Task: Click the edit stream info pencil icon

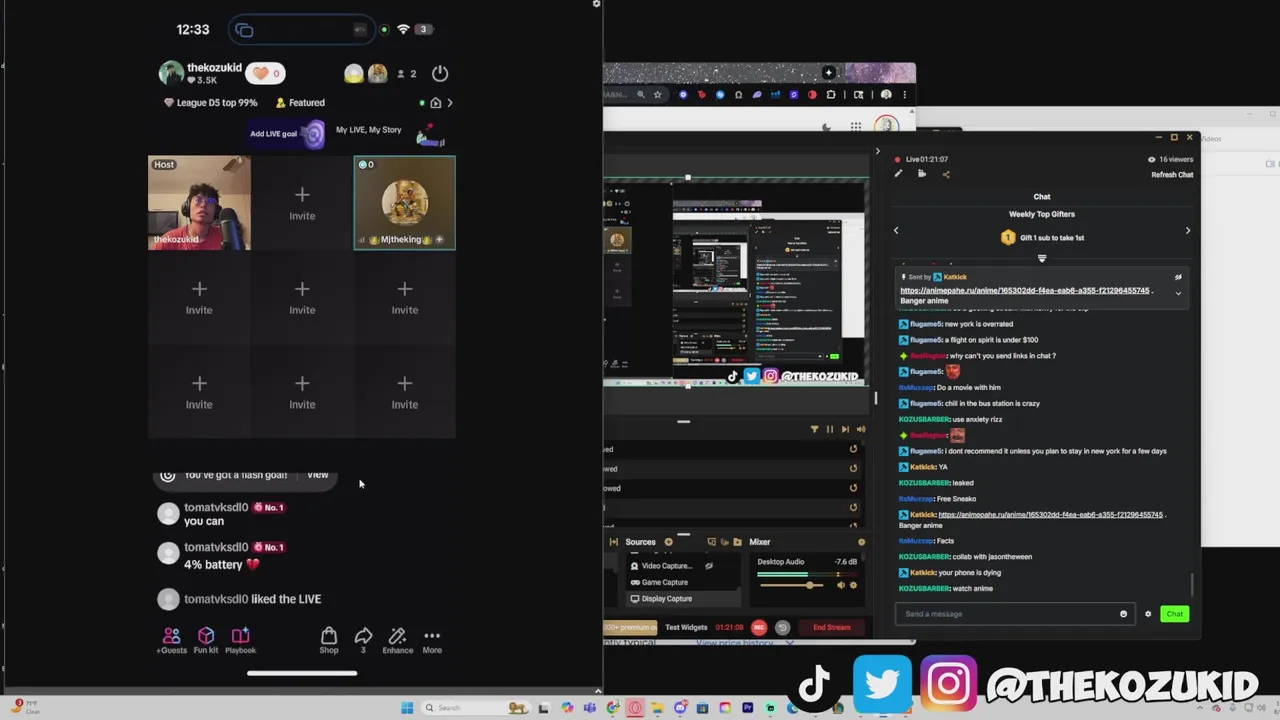Action: click(898, 174)
